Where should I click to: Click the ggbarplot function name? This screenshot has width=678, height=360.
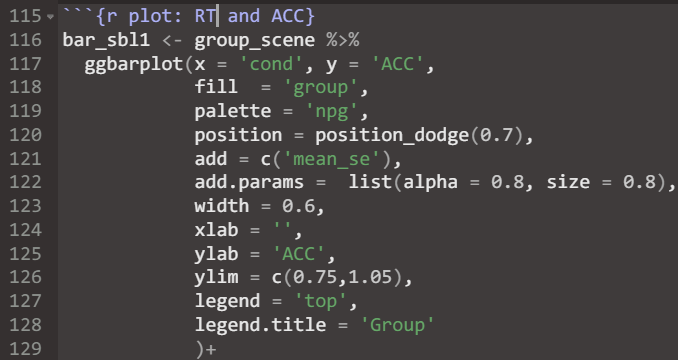click(x=134, y=64)
